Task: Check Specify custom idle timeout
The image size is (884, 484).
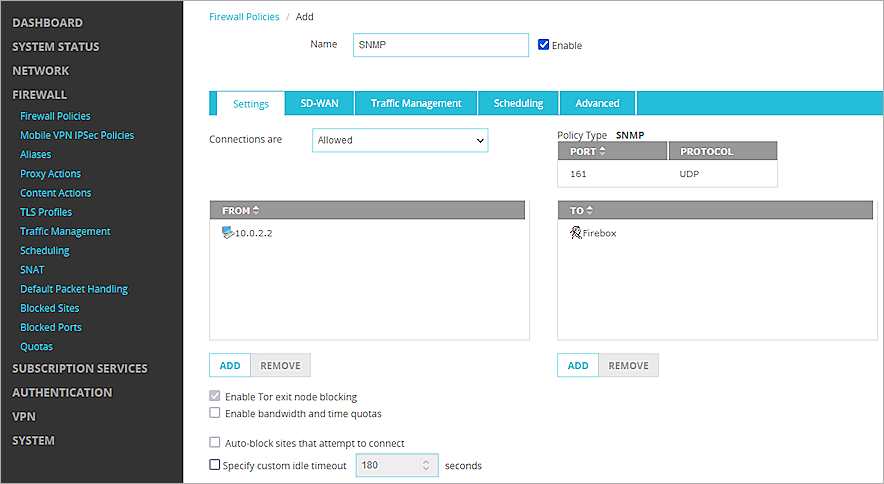Action: tap(215, 465)
